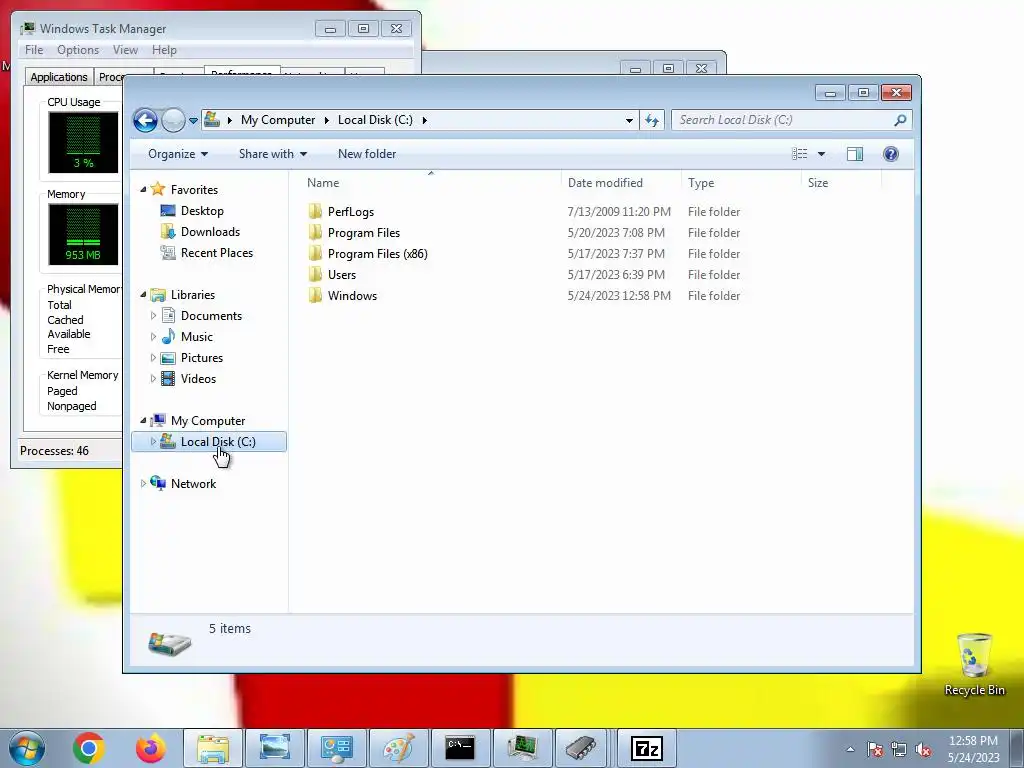
Task: Switch to Task Manager Applications tab
Action: click(59, 77)
